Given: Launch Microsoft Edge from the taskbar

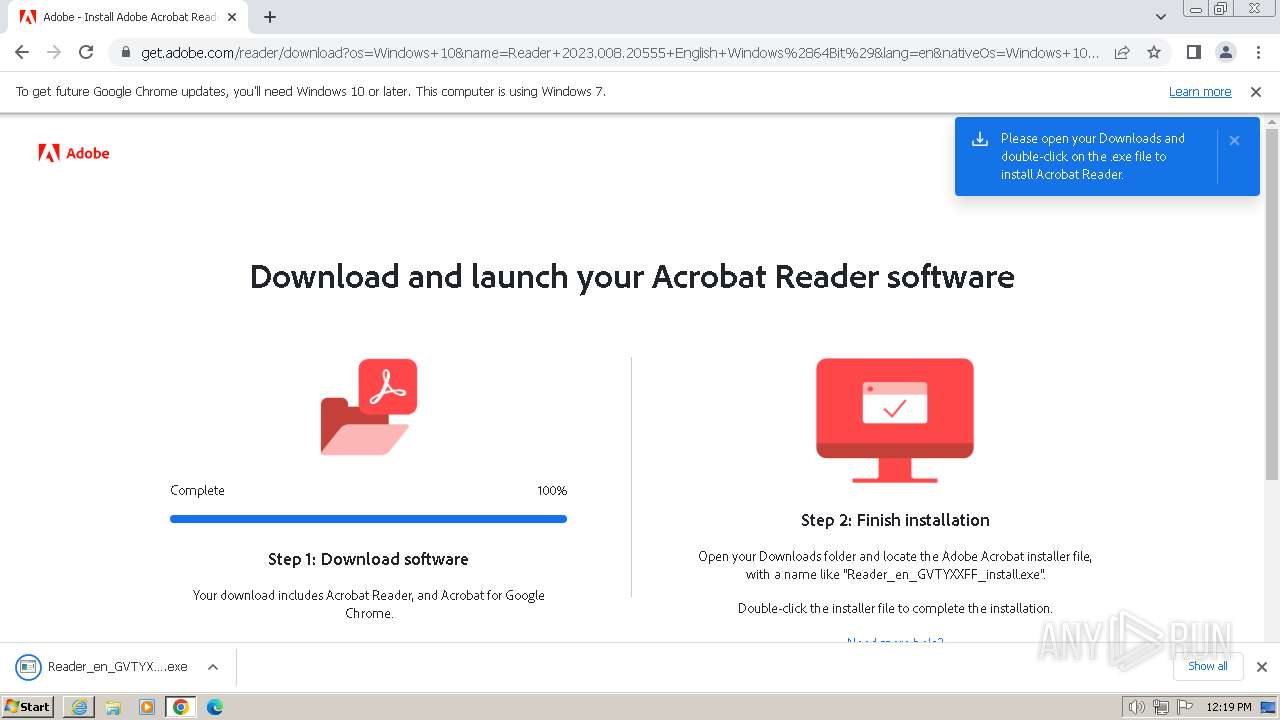Looking at the screenshot, I should [x=215, y=707].
